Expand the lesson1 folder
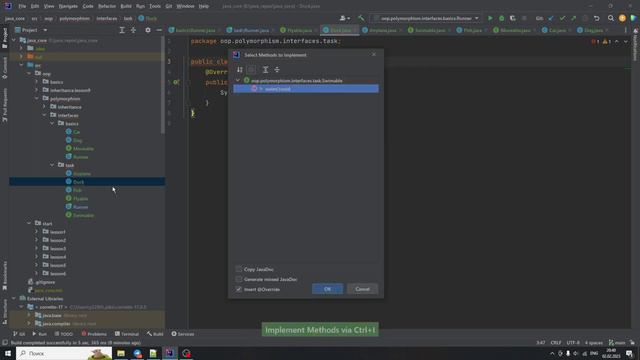640x360 pixels. click(x=37, y=232)
